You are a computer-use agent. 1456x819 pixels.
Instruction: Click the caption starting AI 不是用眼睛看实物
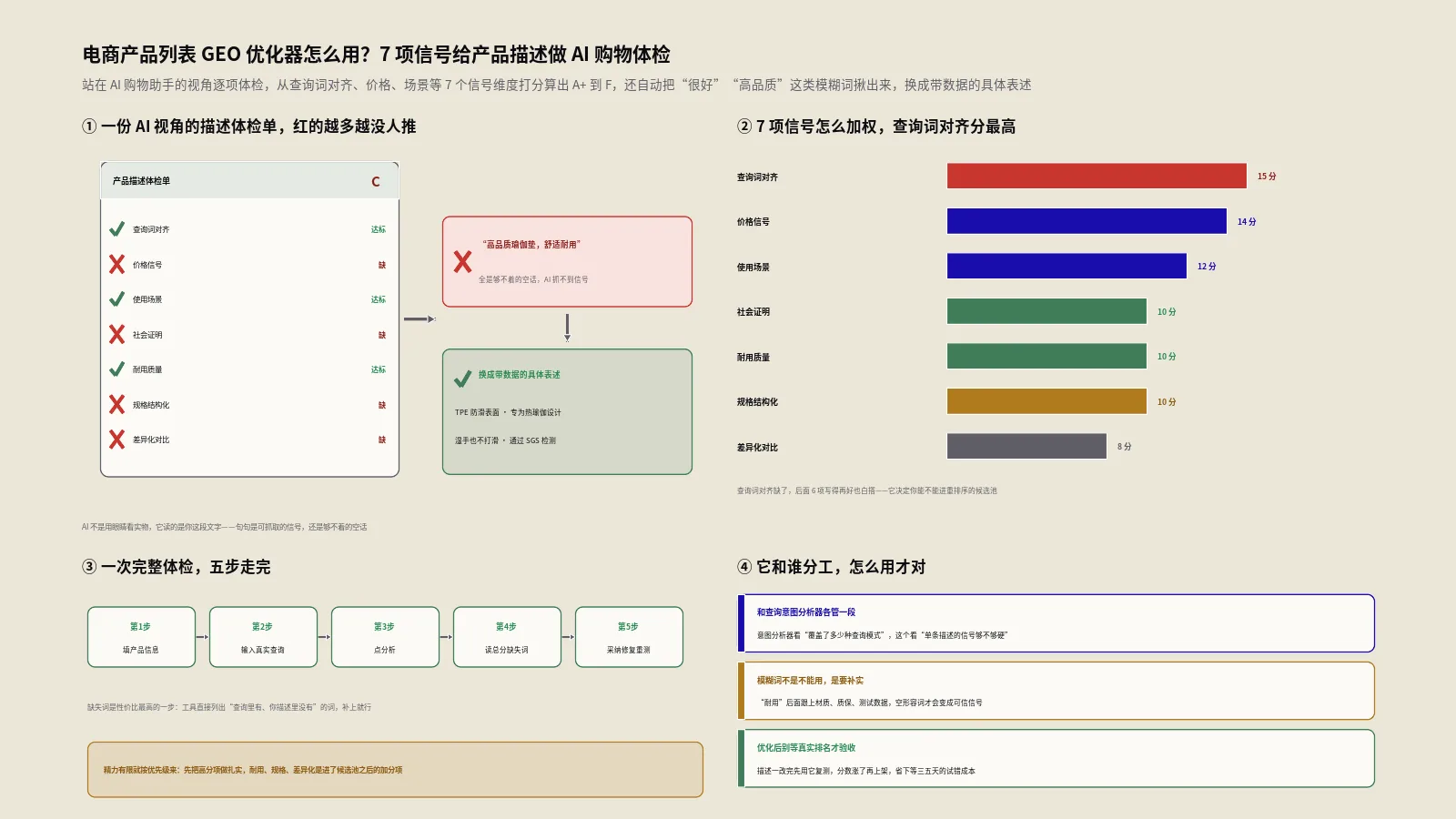(x=224, y=527)
